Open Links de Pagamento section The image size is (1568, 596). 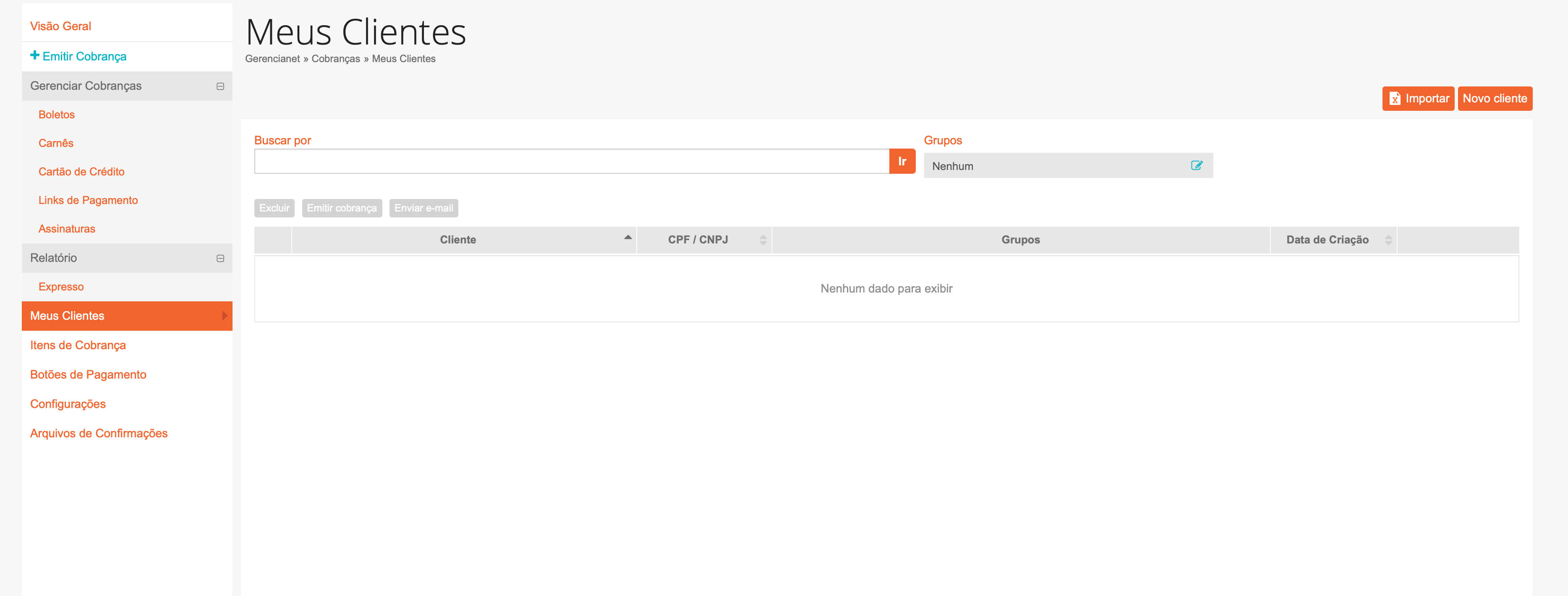point(88,200)
